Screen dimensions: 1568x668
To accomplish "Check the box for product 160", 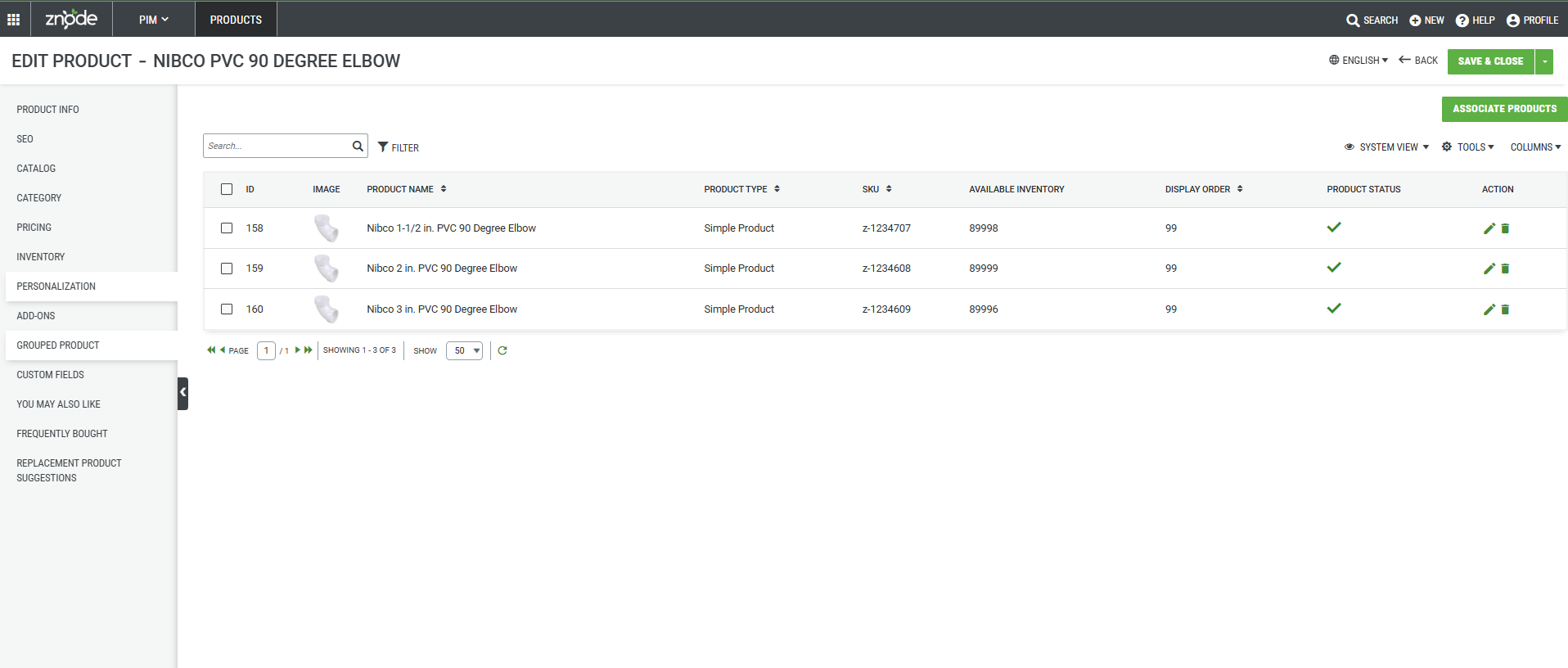I will (227, 309).
